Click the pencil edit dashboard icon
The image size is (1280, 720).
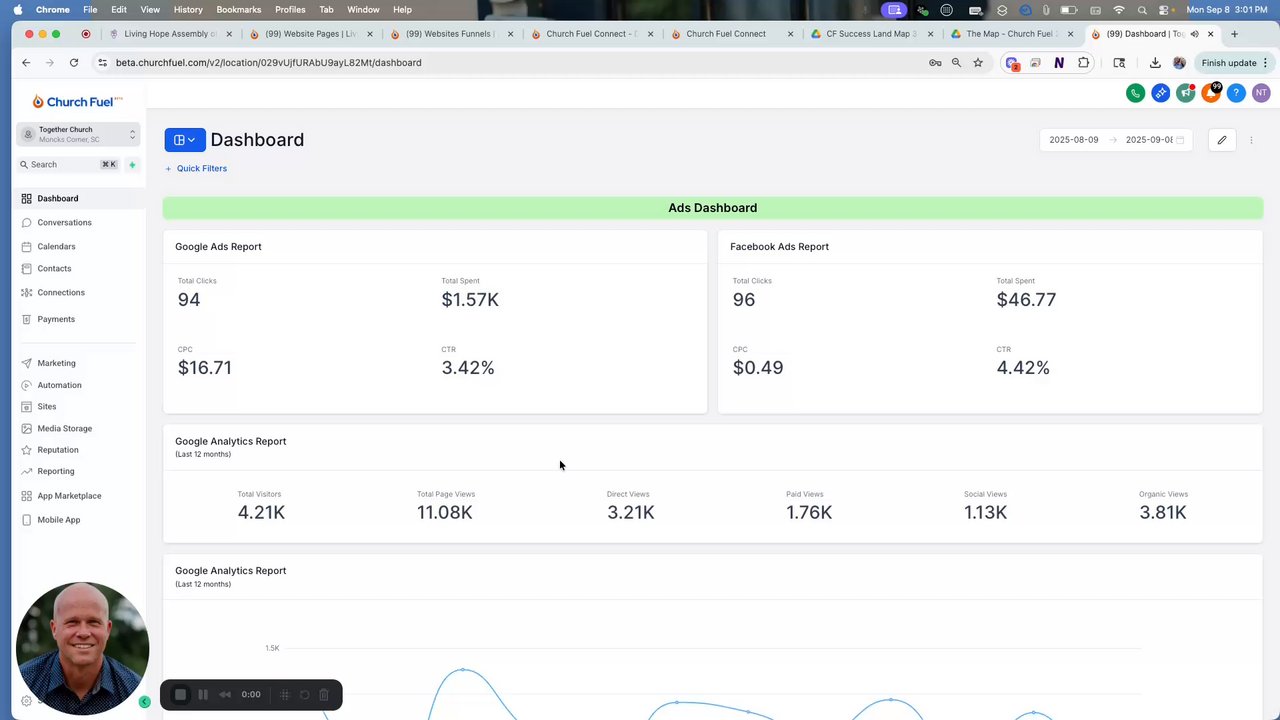[1221, 140]
